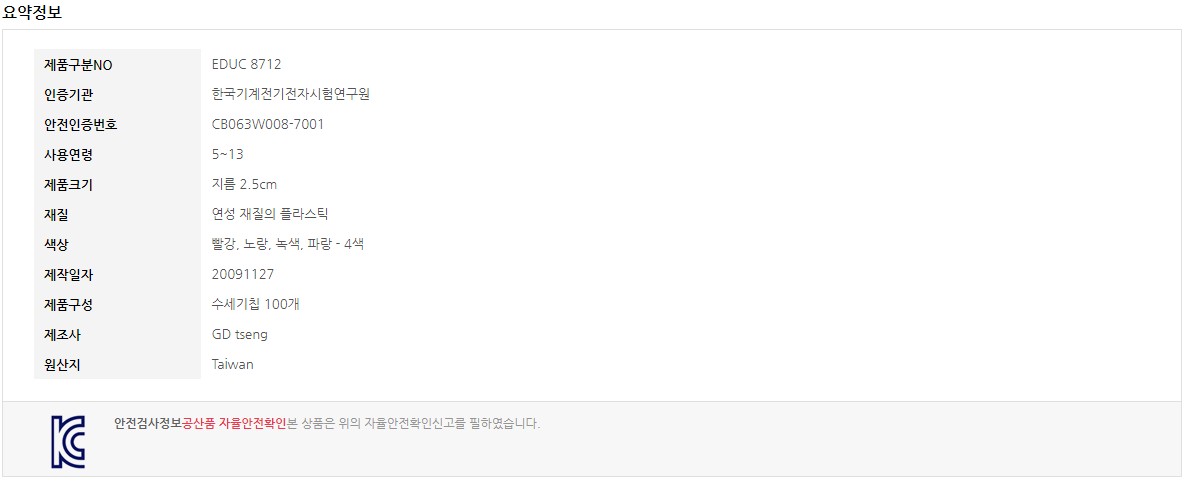Click the red 공산품 자율안전확인 text

pyautogui.click(x=234, y=423)
